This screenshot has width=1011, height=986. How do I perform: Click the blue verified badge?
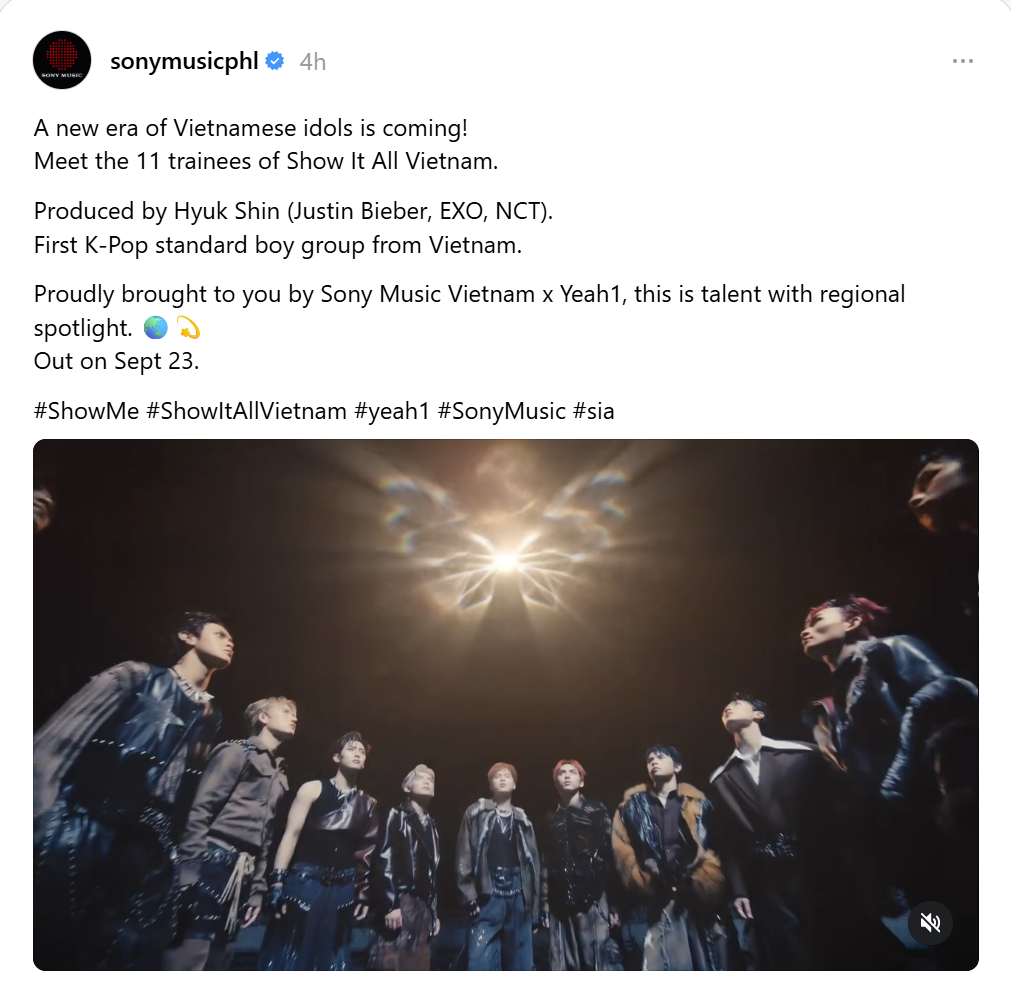click(x=275, y=61)
